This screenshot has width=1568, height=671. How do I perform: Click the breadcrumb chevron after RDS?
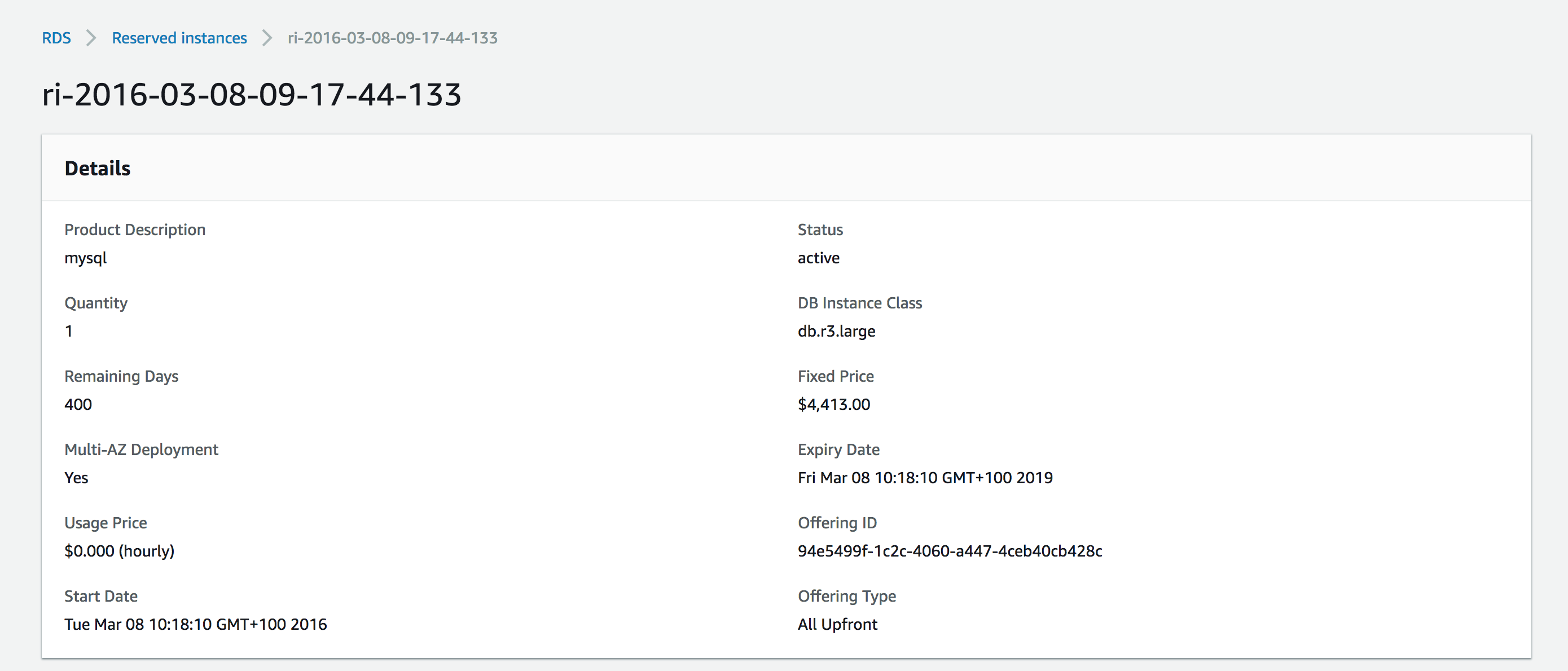91,38
